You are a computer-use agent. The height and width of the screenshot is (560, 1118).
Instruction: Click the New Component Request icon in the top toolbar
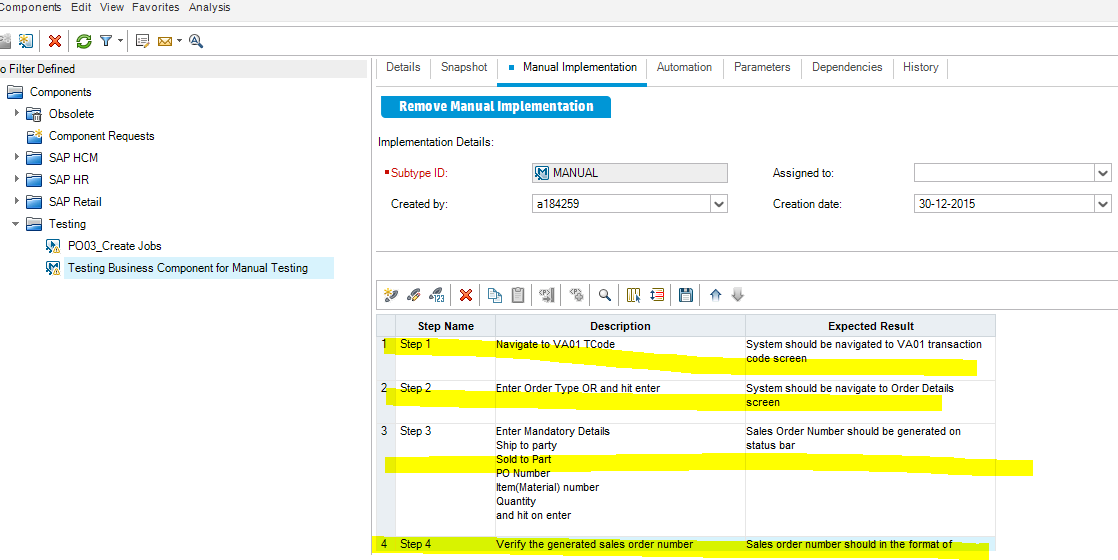pyautogui.click(x=26, y=41)
